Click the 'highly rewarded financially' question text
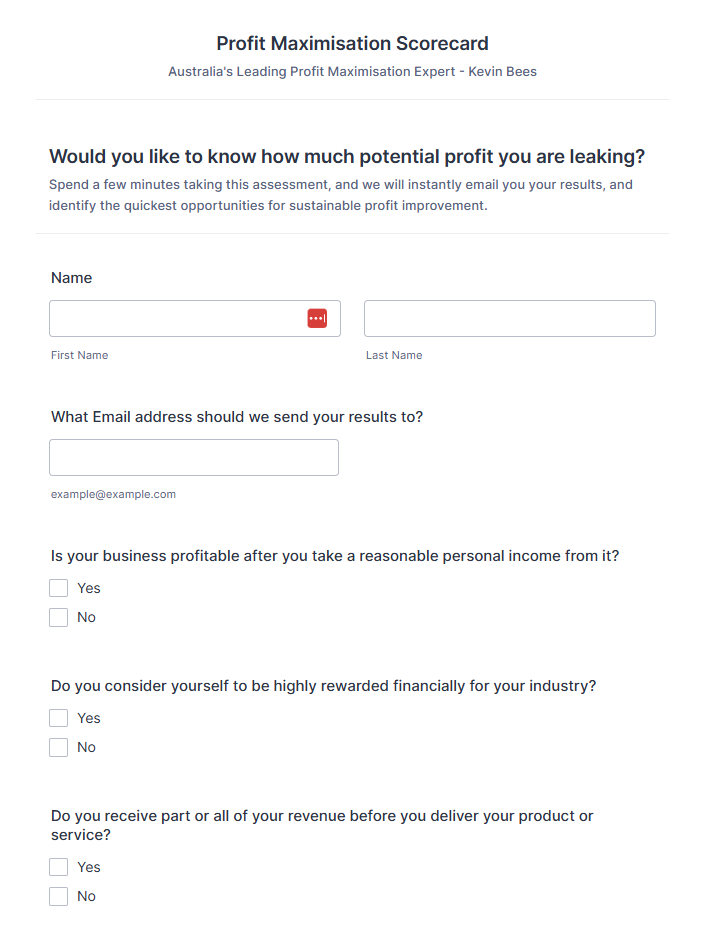703x939 pixels. click(x=323, y=686)
